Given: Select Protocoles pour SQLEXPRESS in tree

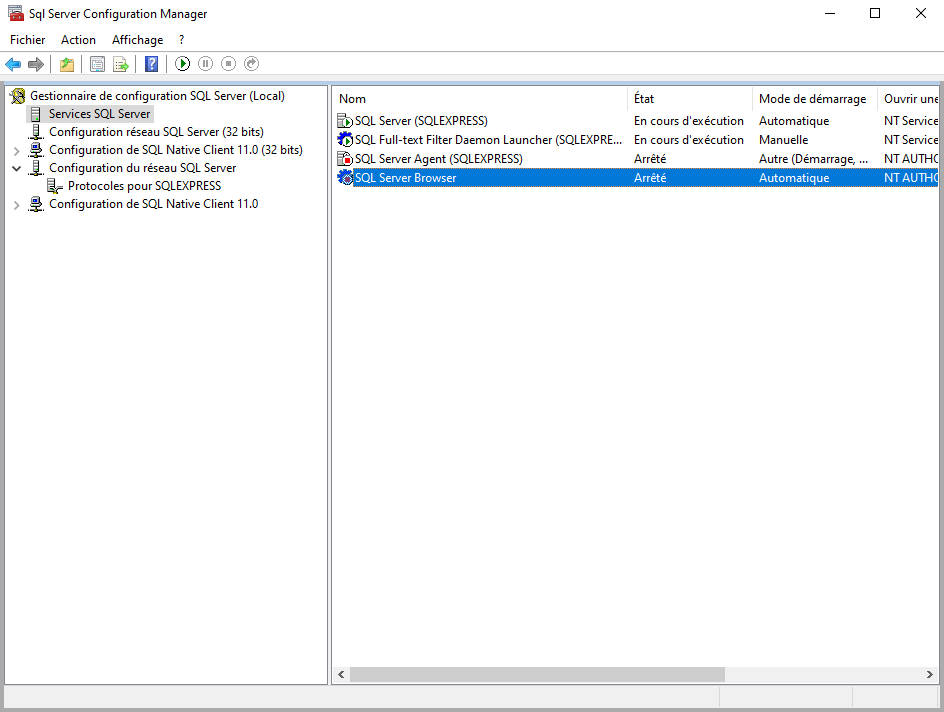Looking at the screenshot, I should (x=144, y=186).
